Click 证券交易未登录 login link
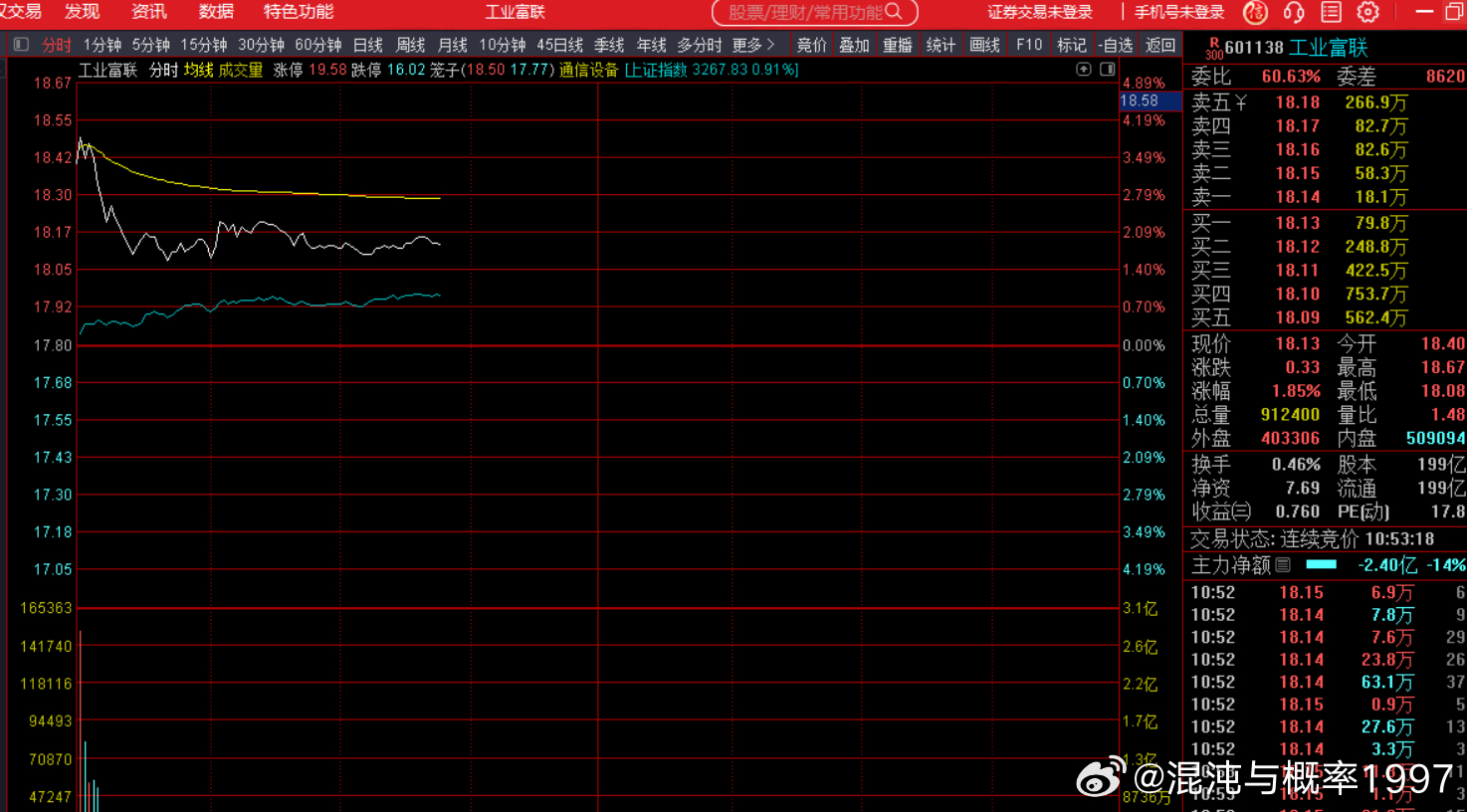The image size is (1467, 812). (1040, 12)
